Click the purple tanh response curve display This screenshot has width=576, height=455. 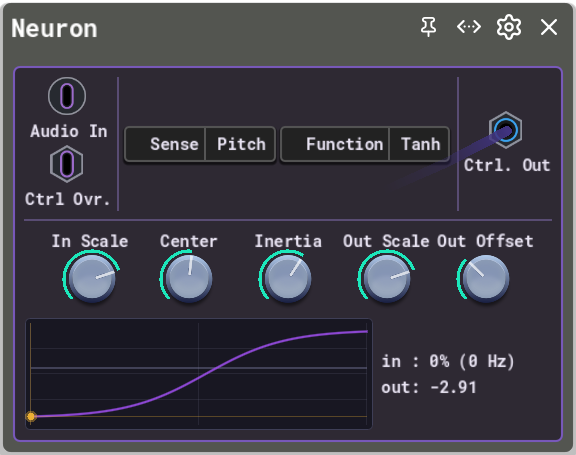point(199,374)
